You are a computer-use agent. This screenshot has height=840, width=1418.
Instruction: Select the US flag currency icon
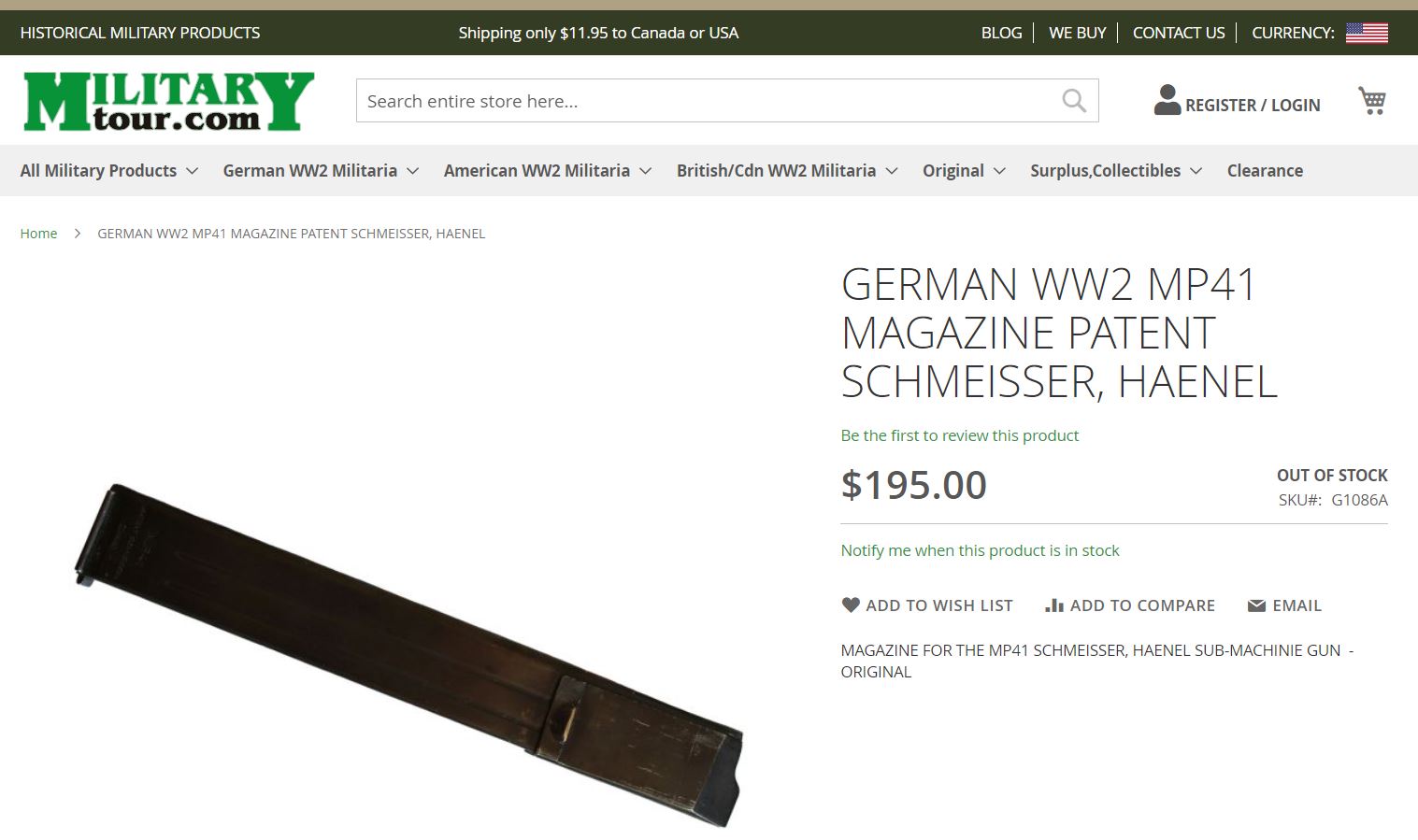point(1367,33)
